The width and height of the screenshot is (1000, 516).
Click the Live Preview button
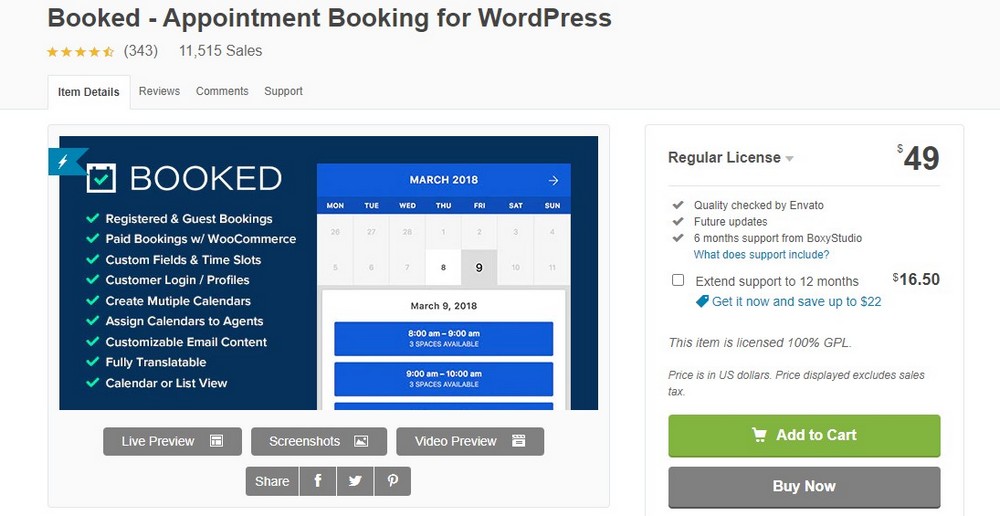[x=172, y=441]
